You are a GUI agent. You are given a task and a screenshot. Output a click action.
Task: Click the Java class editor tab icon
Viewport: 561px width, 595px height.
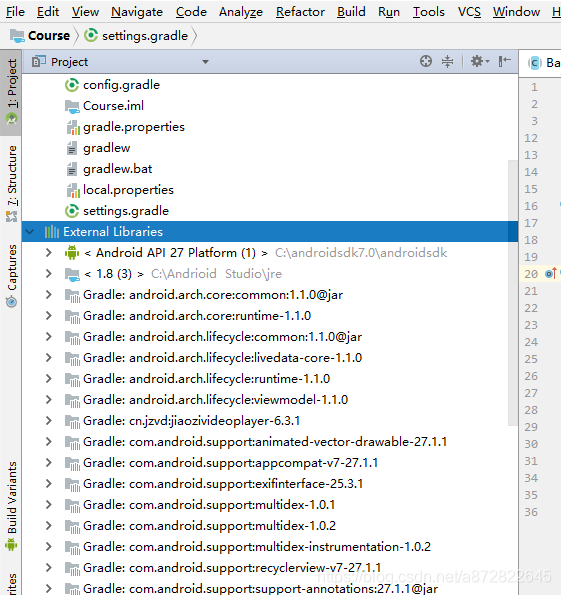tap(534, 63)
